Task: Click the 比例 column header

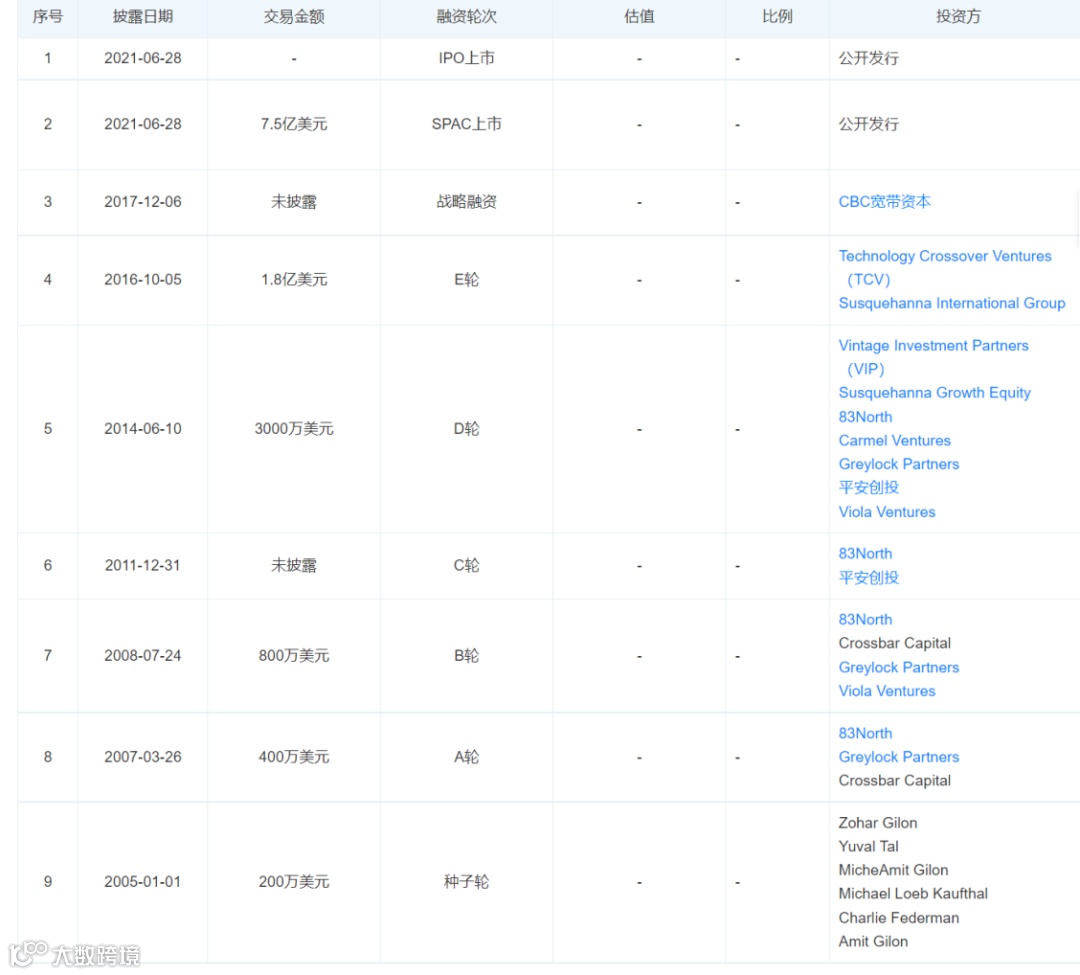Action: click(x=777, y=17)
